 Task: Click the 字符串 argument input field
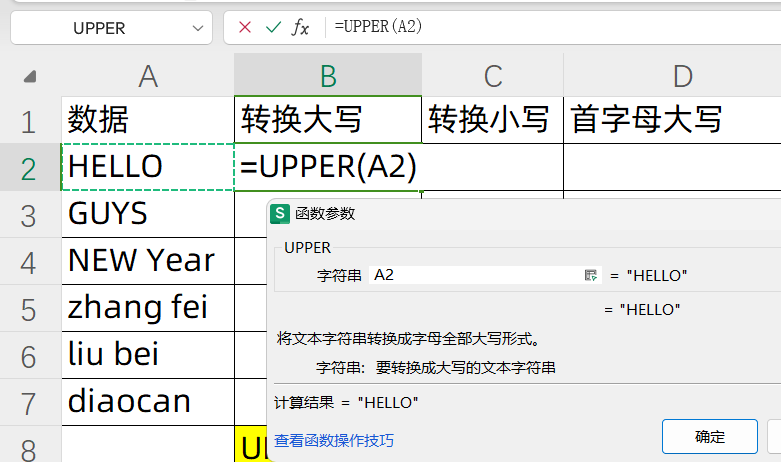485,275
